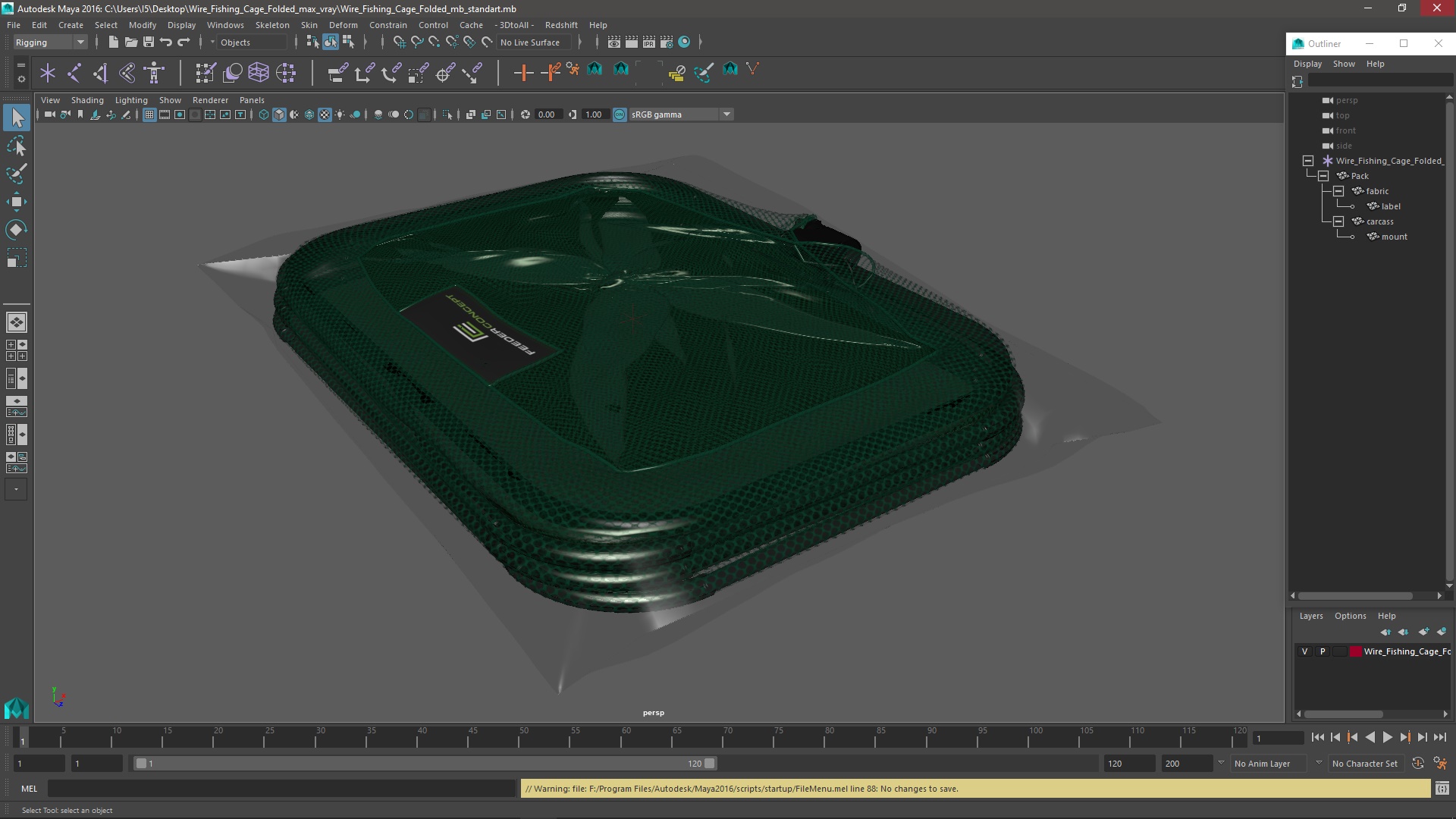Click the Outliner horizontal scrollbar
The height and width of the screenshot is (819, 1456).
(1355, 596)
